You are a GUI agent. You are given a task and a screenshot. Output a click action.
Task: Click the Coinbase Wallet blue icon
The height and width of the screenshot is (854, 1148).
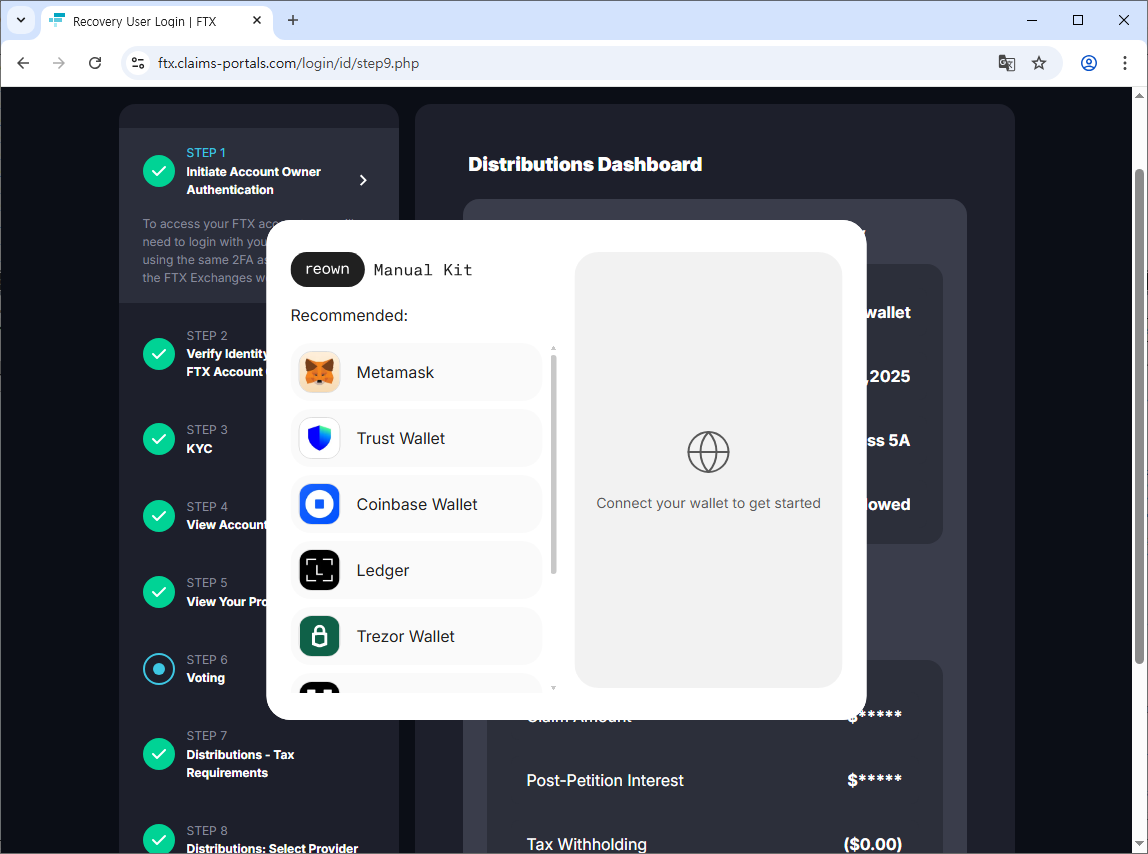click(319, 504)
